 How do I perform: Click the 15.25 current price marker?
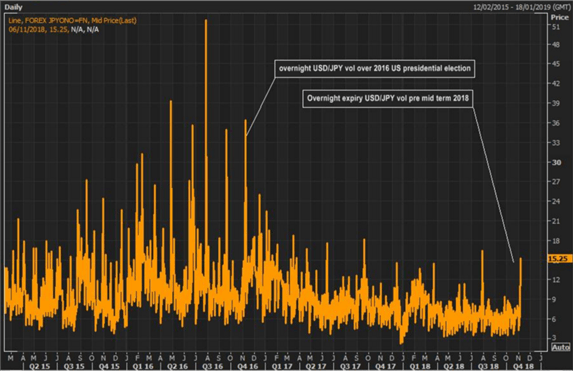pyautogui.click(x=559, y=259)
